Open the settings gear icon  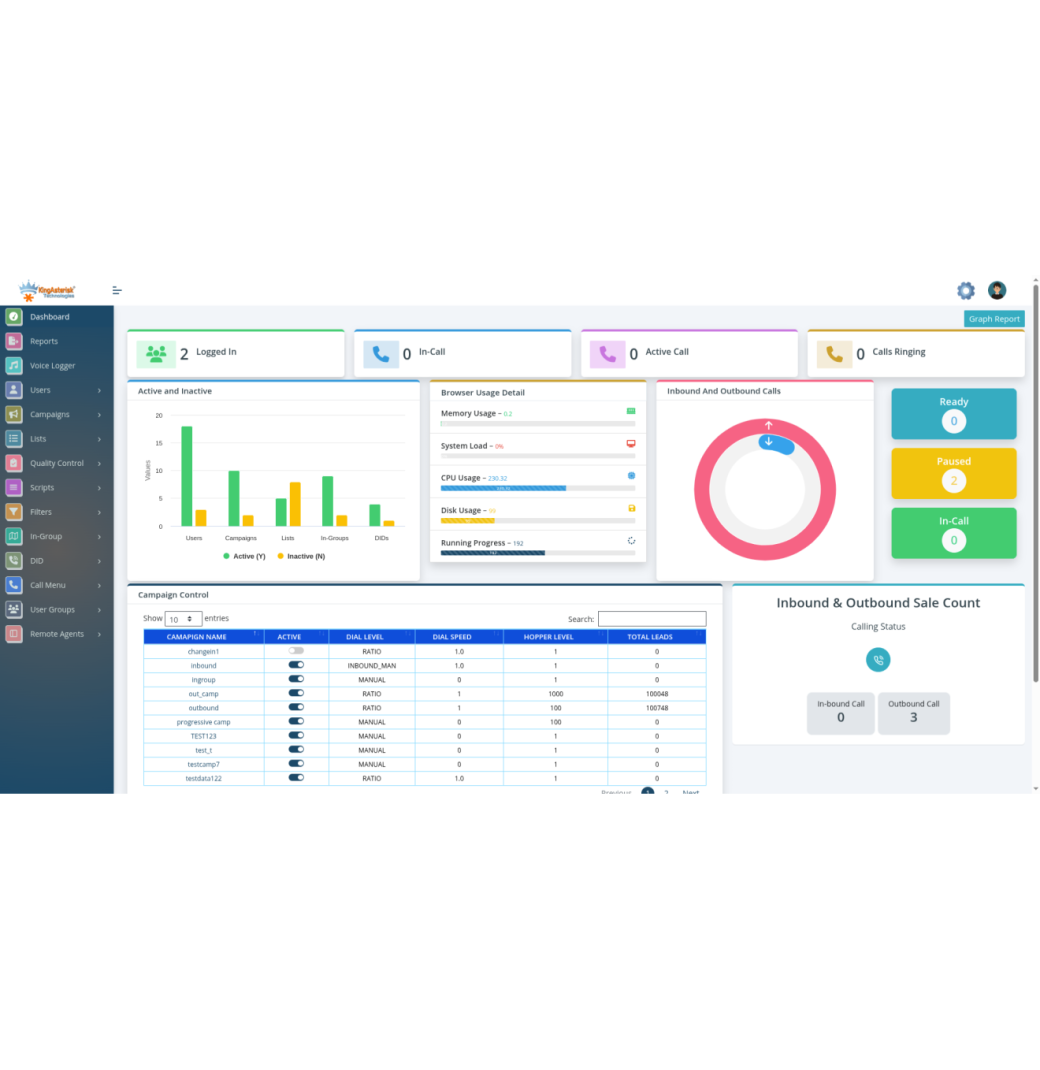coord(966,291)
